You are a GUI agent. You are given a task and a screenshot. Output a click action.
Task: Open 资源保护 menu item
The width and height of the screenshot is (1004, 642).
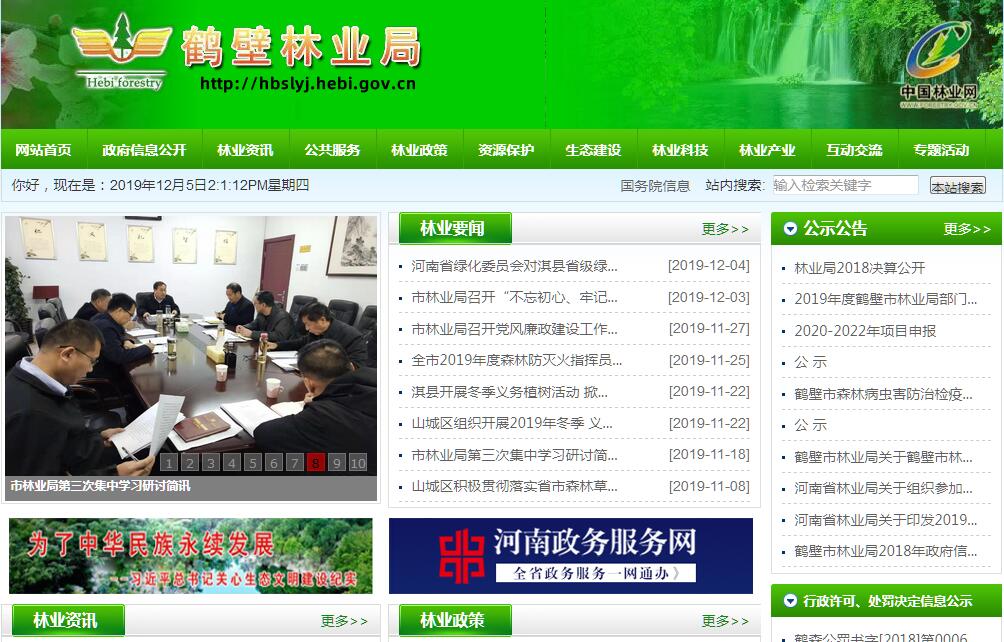pyautogui.click(x=506, y=150)
